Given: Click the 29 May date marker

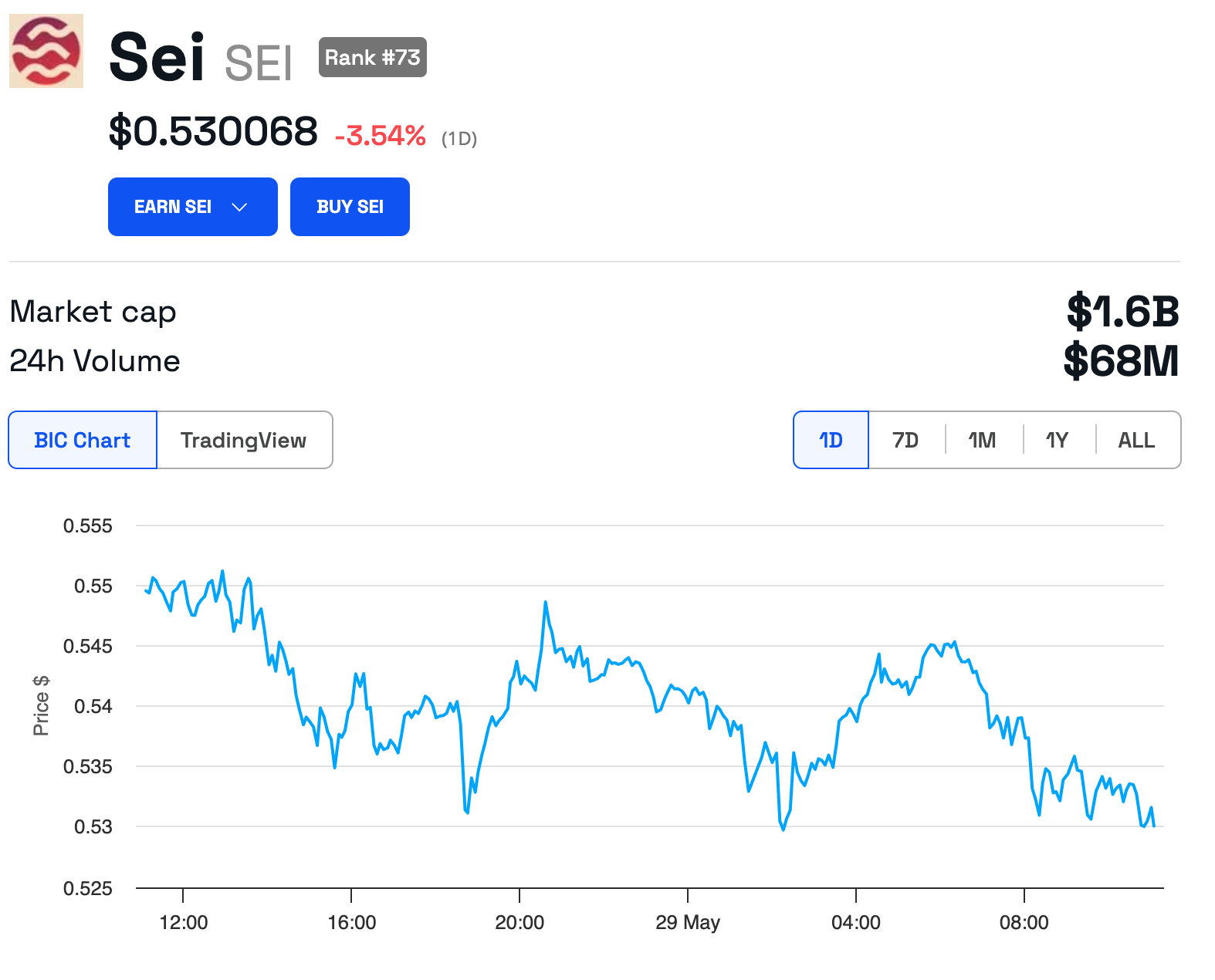Looking at the screenshot, I should pos(688,922).
